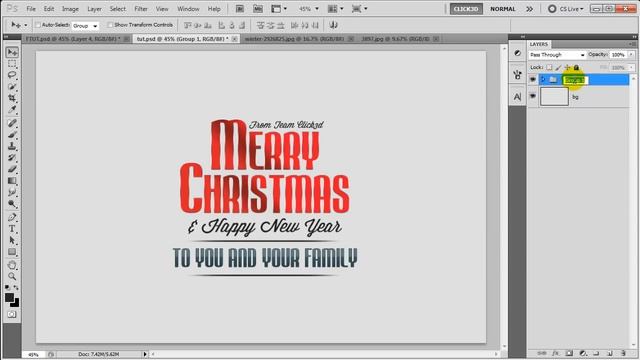Screen dimensions: 640x360
Task: Select the Dodge tool
Action: [x=12, y=203]
